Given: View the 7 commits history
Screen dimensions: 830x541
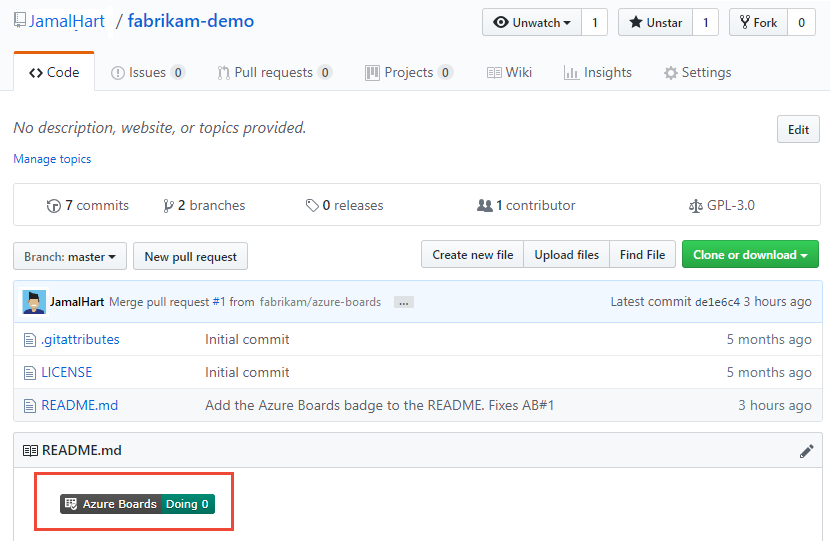Looking at the screenshot, I should click(88, 205).
